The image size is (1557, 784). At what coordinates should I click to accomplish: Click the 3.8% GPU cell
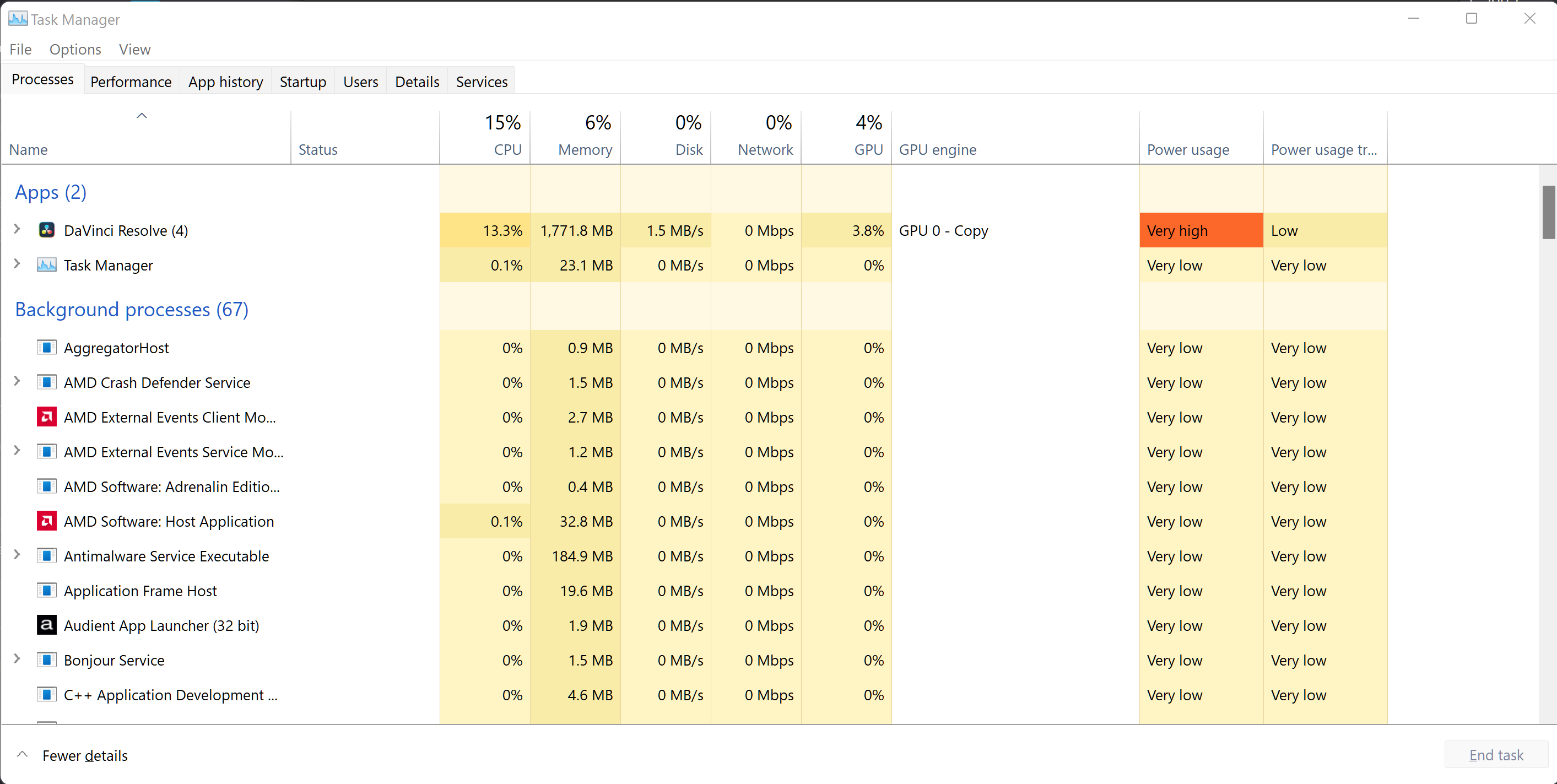pyautogui.click(x=846, y=230)
